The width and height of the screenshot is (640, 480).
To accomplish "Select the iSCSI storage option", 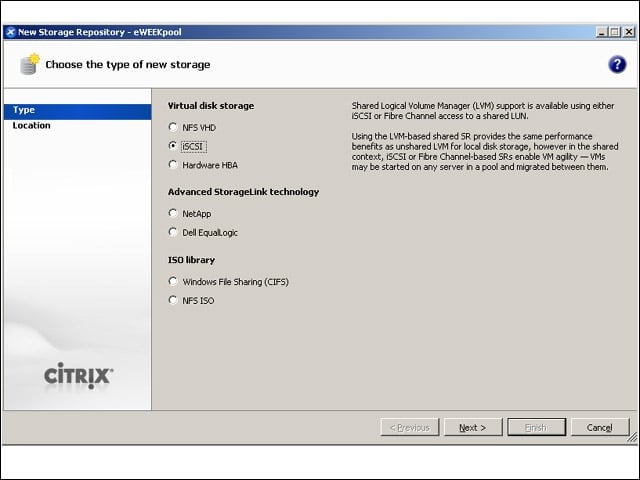I will coord(173,146).
